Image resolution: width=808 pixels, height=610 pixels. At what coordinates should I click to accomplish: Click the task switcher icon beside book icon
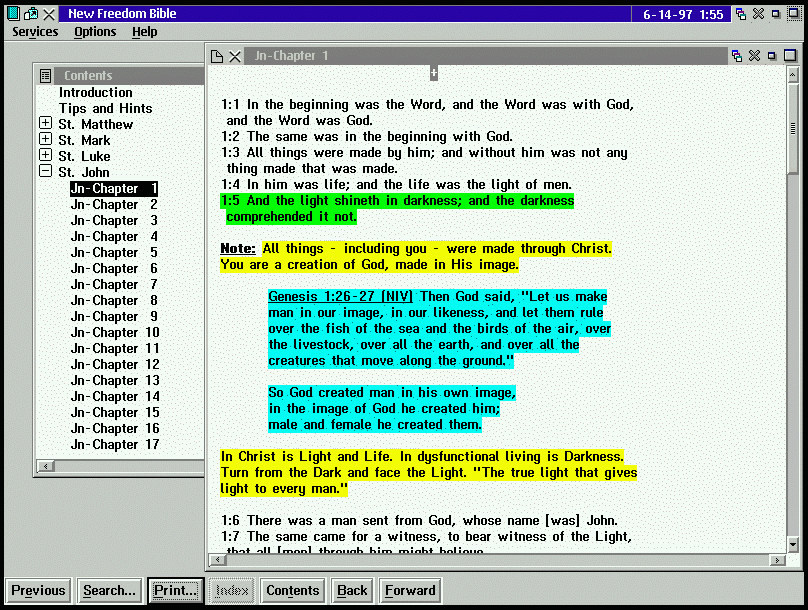[x=30, y=14]
